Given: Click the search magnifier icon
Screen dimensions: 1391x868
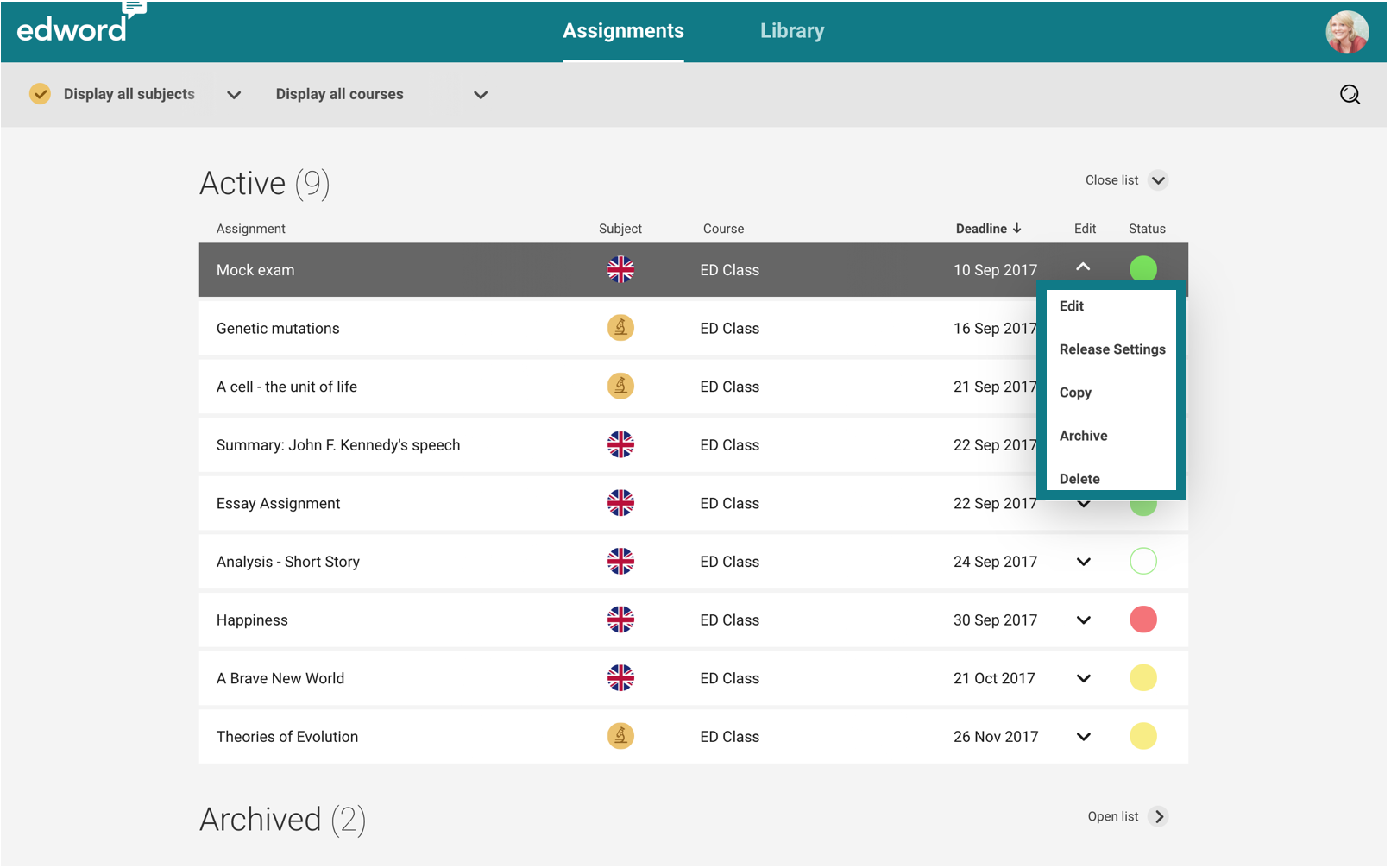Looking at the screenshot, I should (1350, 95).
